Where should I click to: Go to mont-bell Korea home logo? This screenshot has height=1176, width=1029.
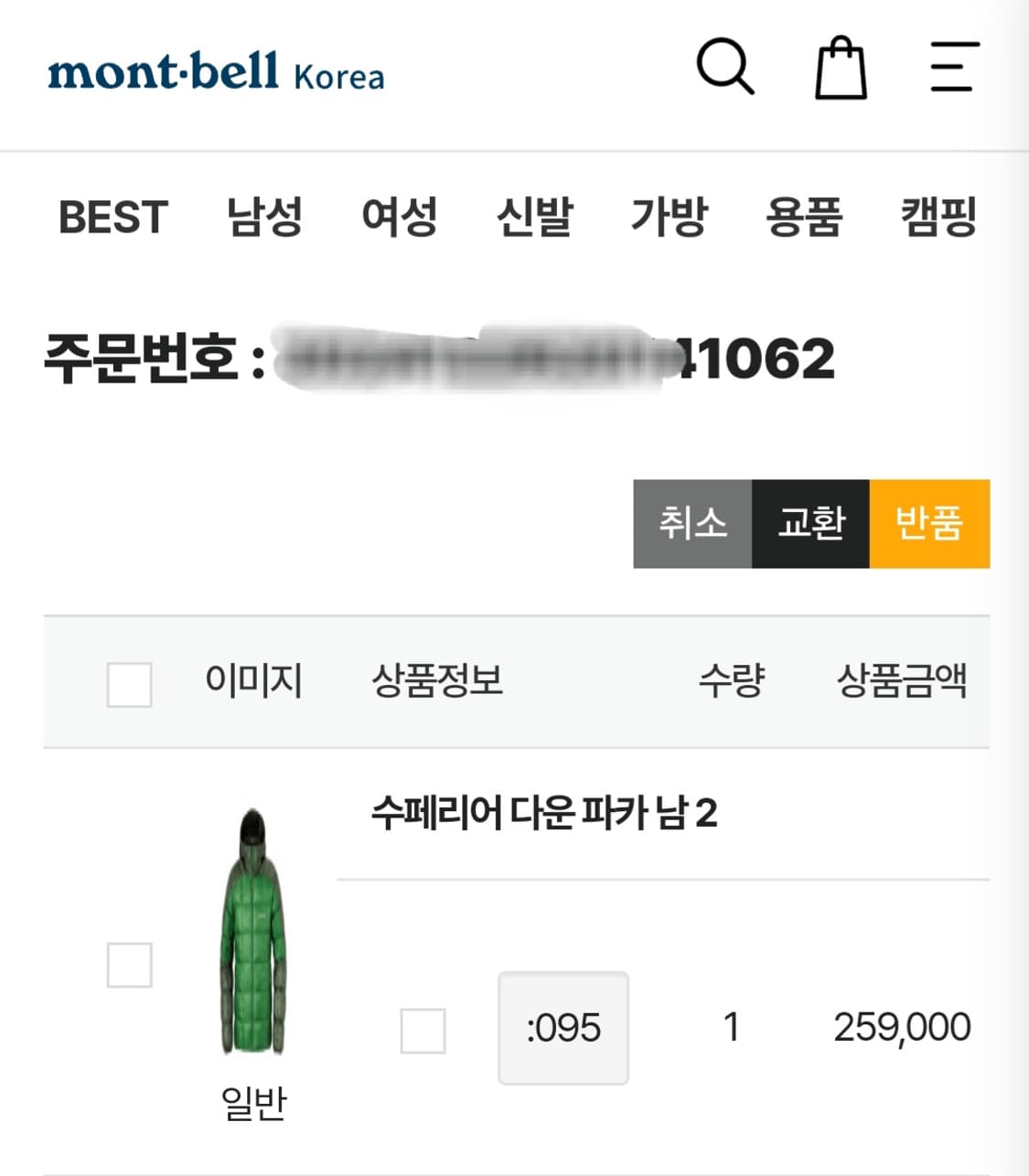click(x=216, y=72)
